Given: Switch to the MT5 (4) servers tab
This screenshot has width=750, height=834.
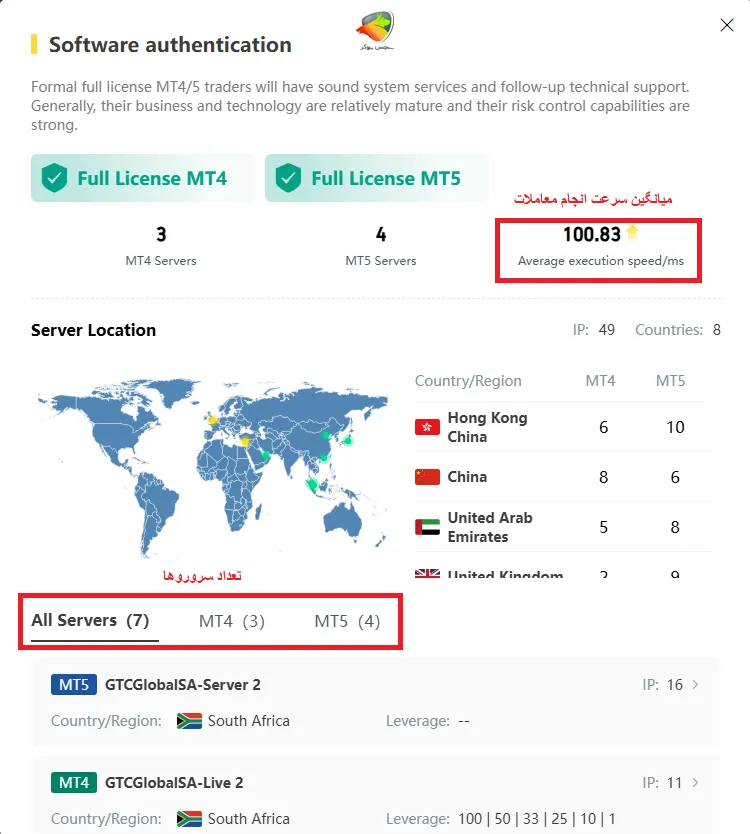Looking at the screenshot, I should pyautogui.click(x=347, y=620).
